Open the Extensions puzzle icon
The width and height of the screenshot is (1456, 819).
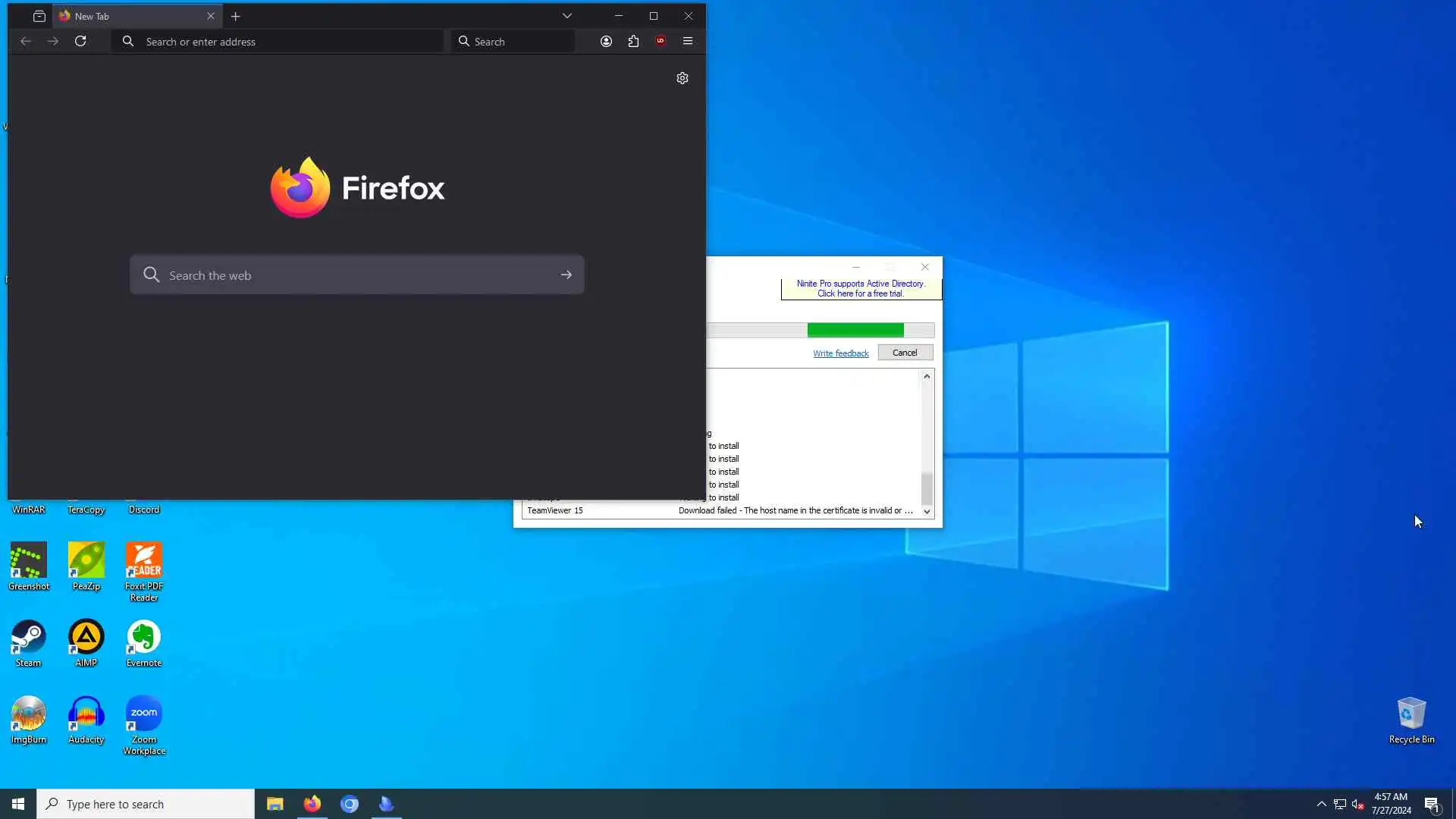point(633,42)
